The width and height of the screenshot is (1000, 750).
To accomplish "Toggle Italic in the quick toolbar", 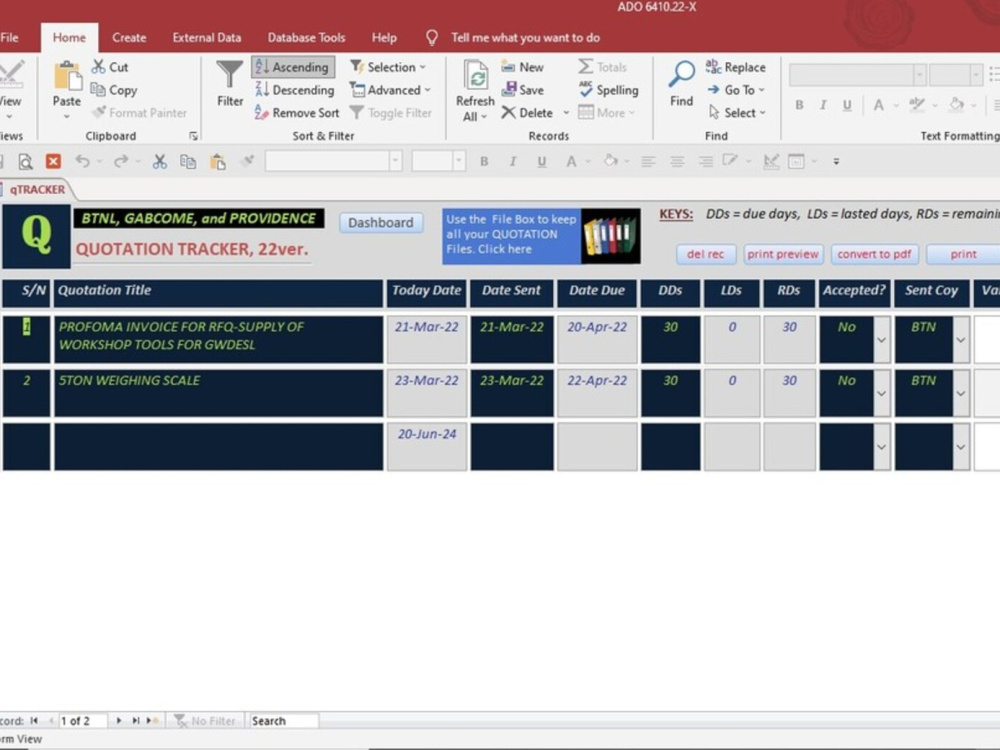I will (x=513, y=161).
